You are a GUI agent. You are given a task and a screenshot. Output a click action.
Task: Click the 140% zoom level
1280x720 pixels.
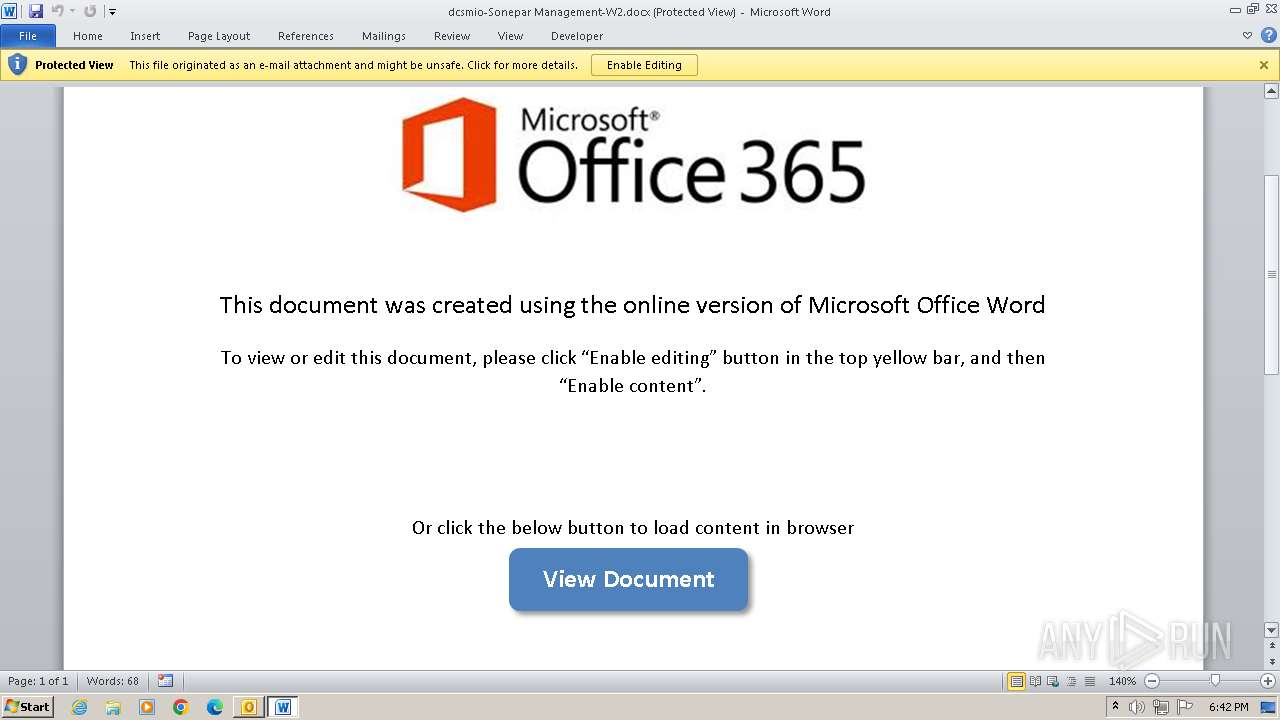[1122, 681]
